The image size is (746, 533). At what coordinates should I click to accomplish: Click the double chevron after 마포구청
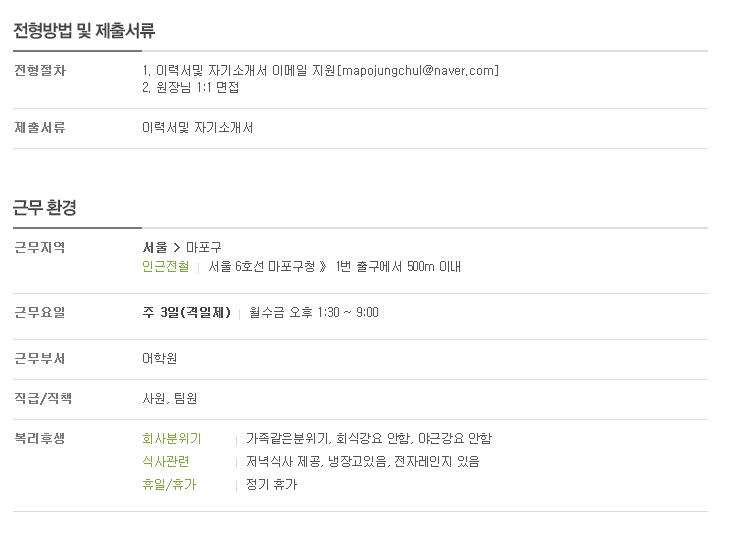point(323,266)
